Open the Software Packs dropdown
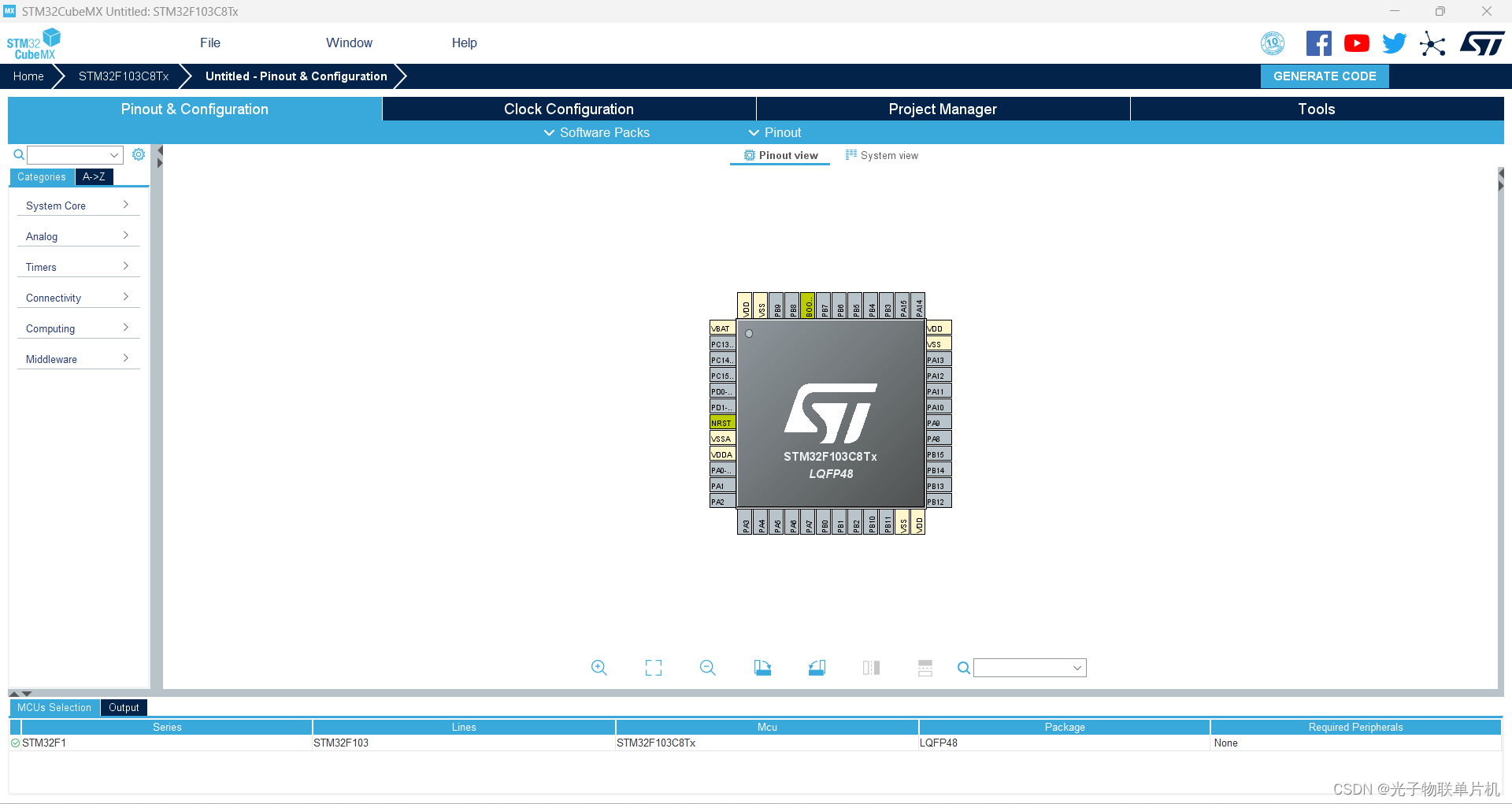The height and width of the screenshot is (804, 1512). point(596,132)
